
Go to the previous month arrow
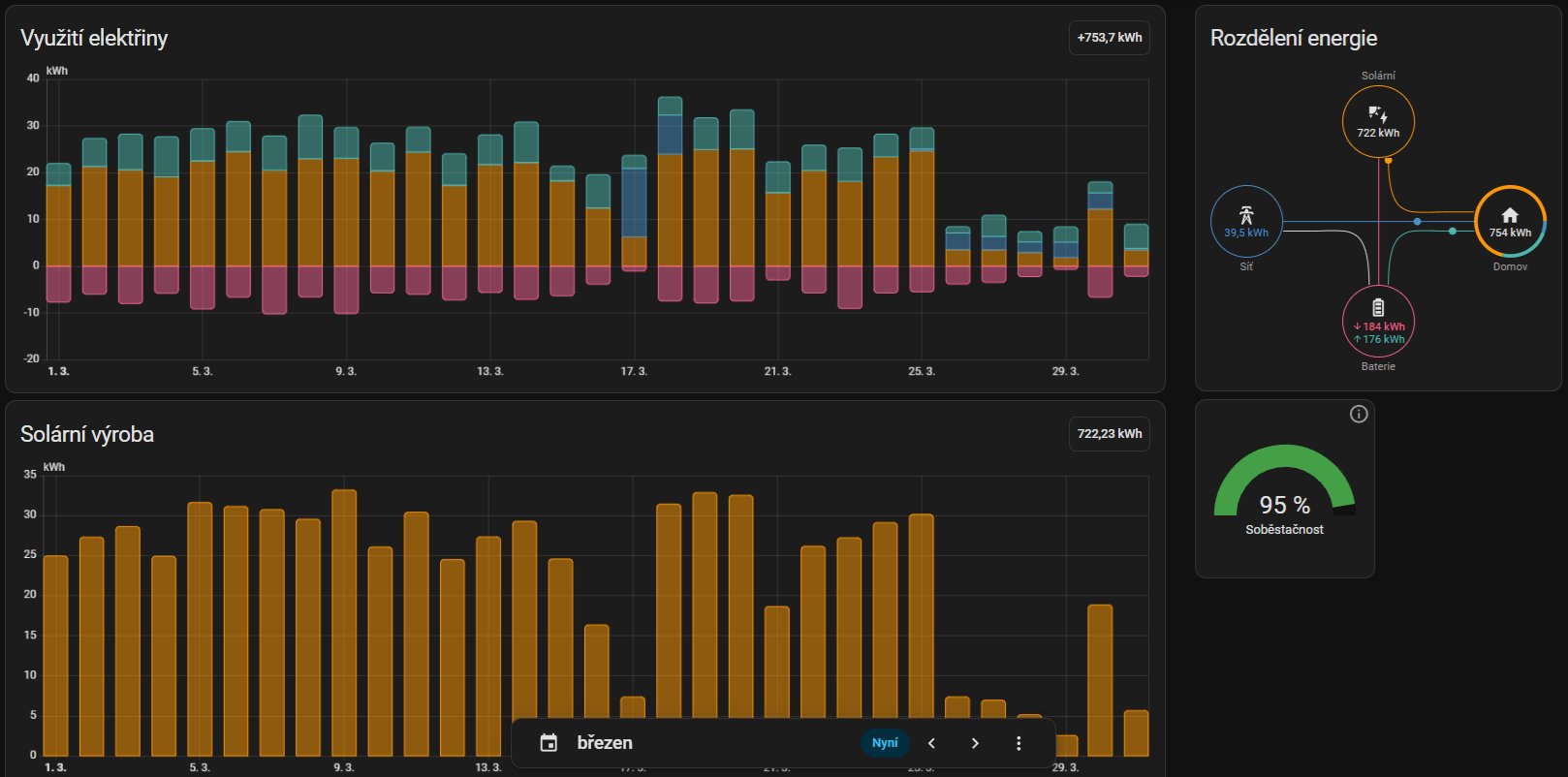(931, 743)
